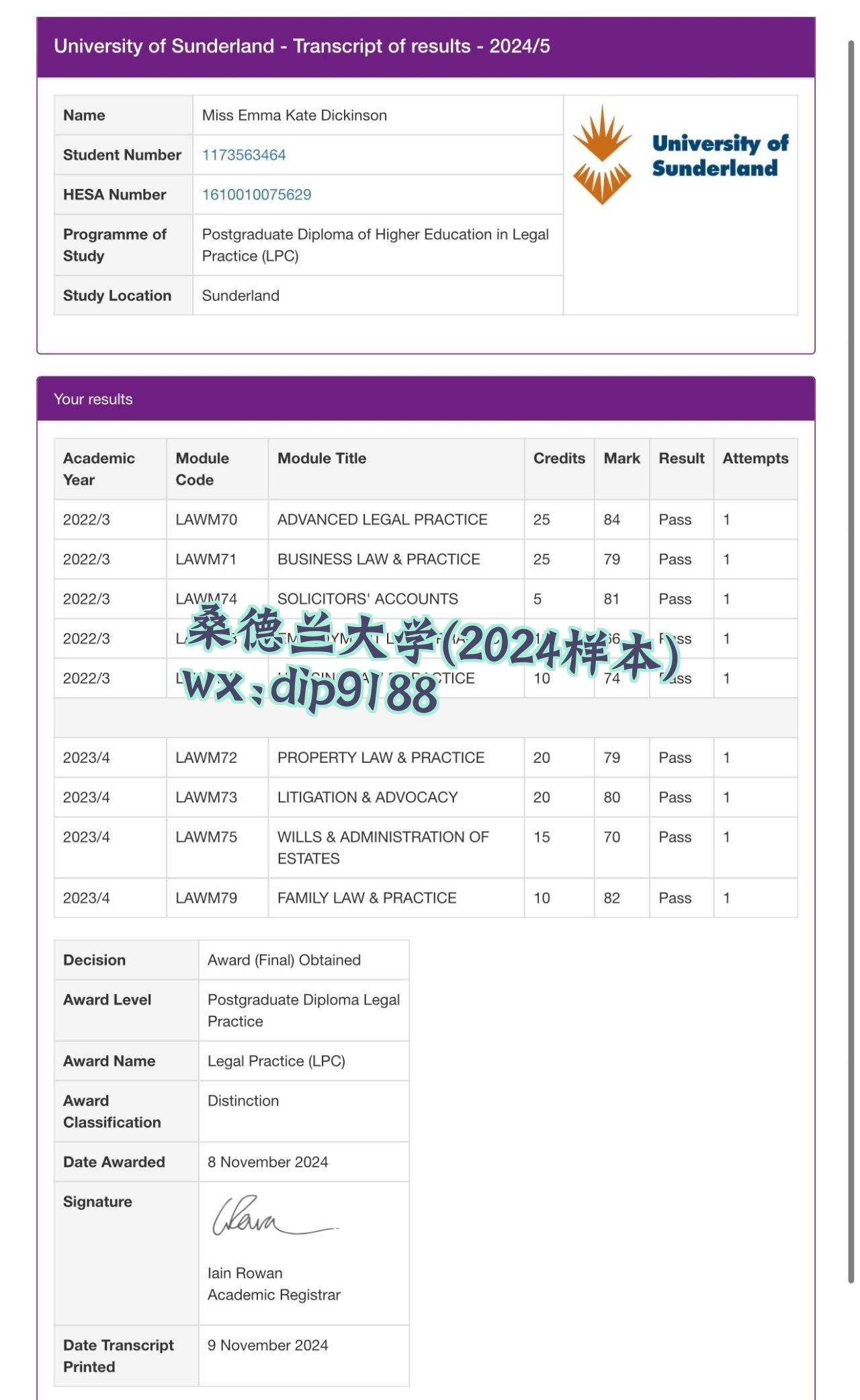Screen dimensions: 860x1400
Task: Select "SOLICITORS' ACCOUNTS" module title
Action: point(368,599)
